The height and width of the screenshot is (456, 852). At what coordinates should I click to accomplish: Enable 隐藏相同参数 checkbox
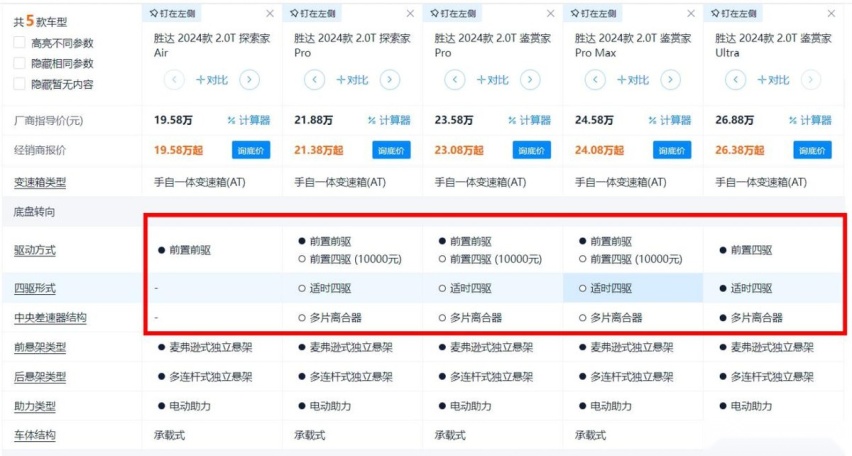click(19, 63)
